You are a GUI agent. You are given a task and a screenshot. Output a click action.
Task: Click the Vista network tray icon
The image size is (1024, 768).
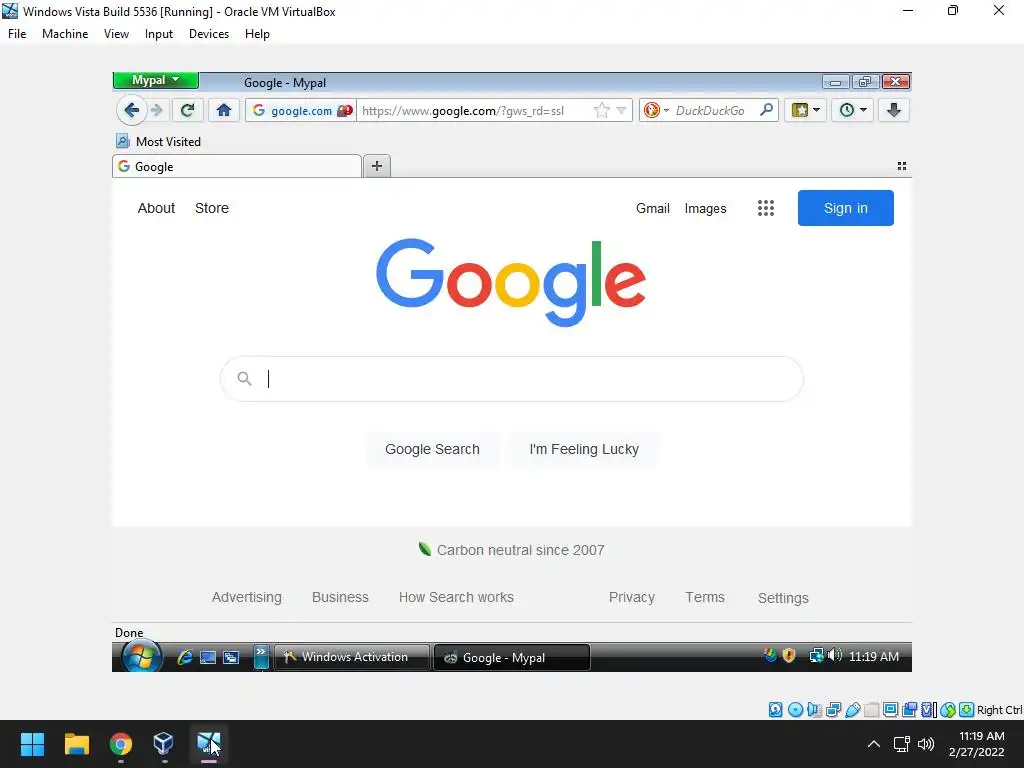point(816,656)
